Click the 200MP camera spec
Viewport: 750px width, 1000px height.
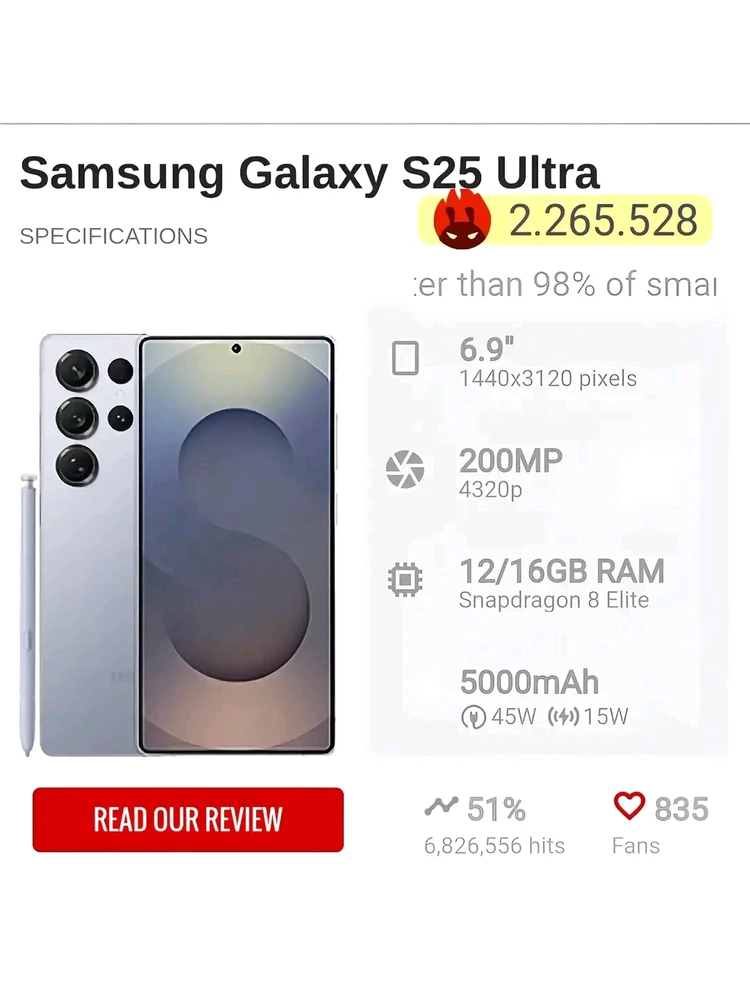(x=511, y=461)
